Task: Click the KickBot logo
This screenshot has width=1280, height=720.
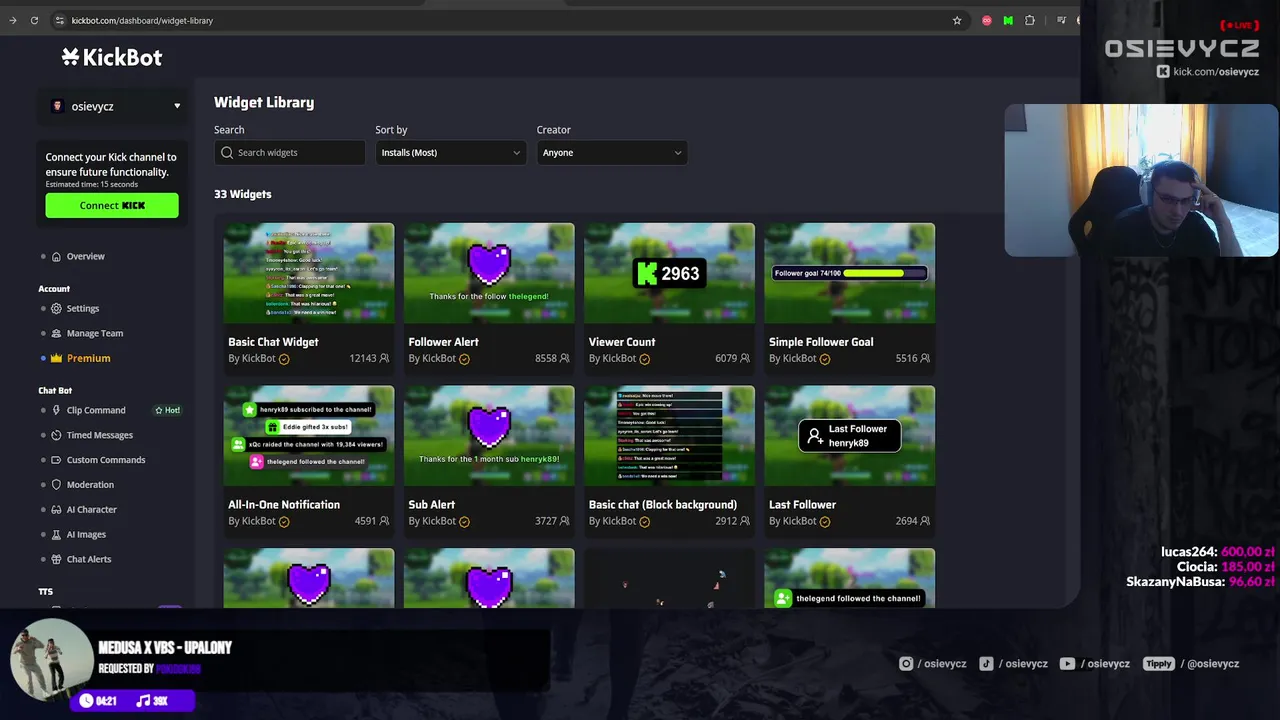Action: (112, 57)
